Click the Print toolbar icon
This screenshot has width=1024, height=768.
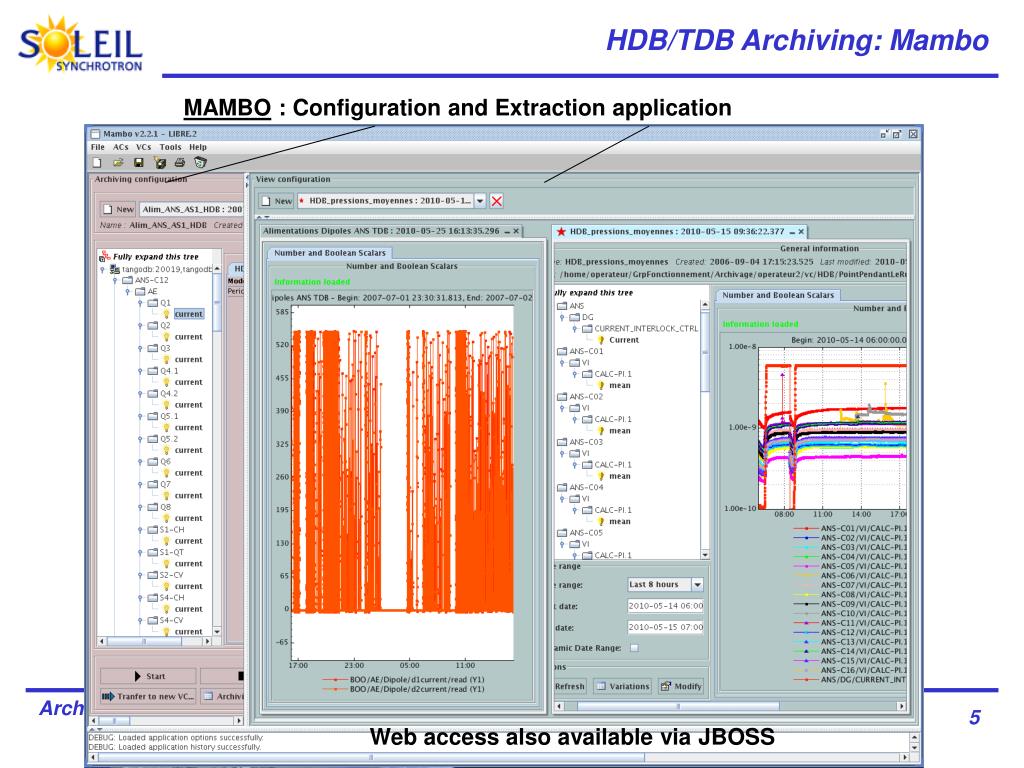pyautogui.click(x=180, y=162)
